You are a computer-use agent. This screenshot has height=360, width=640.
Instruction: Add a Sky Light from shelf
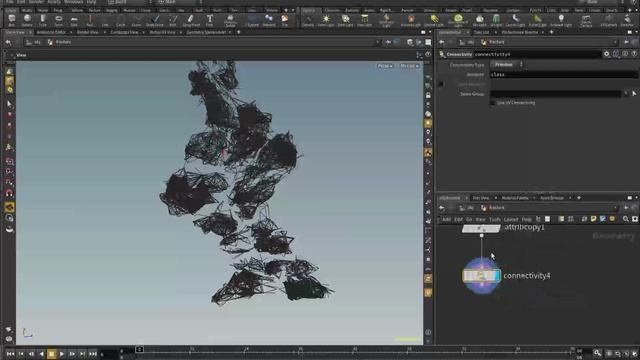(480, 20)
